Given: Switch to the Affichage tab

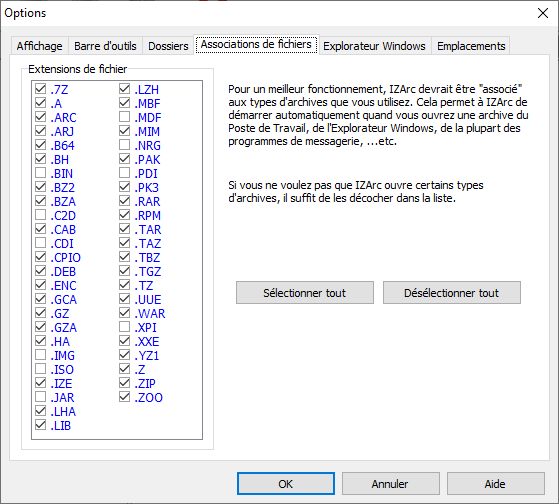Looking at the screenshot, I should [x=40, y=46].
